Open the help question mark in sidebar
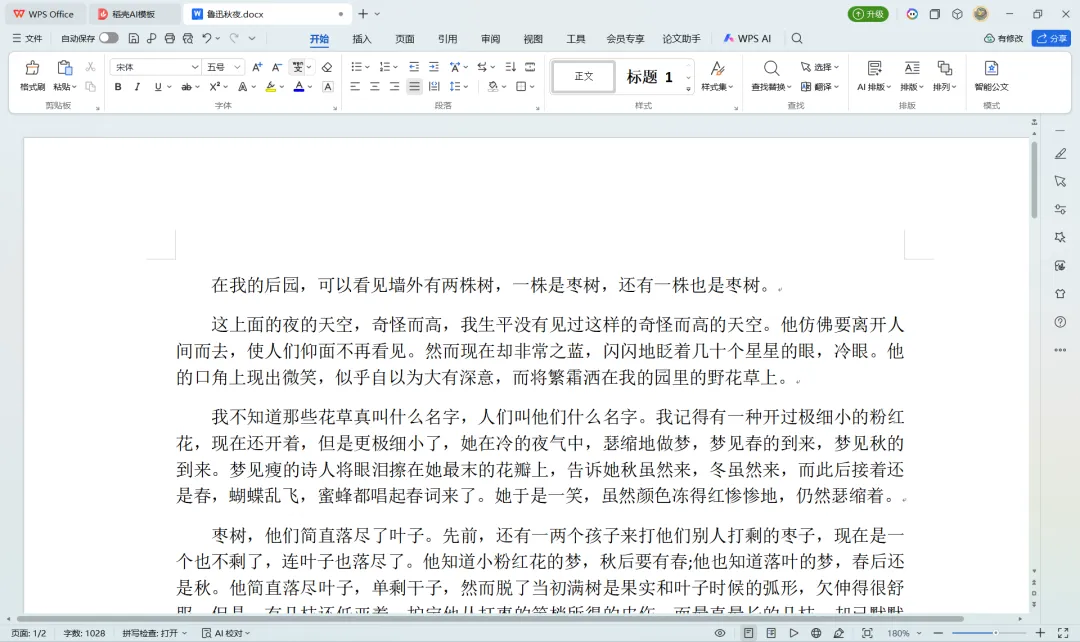 (x=1060, y=322)
